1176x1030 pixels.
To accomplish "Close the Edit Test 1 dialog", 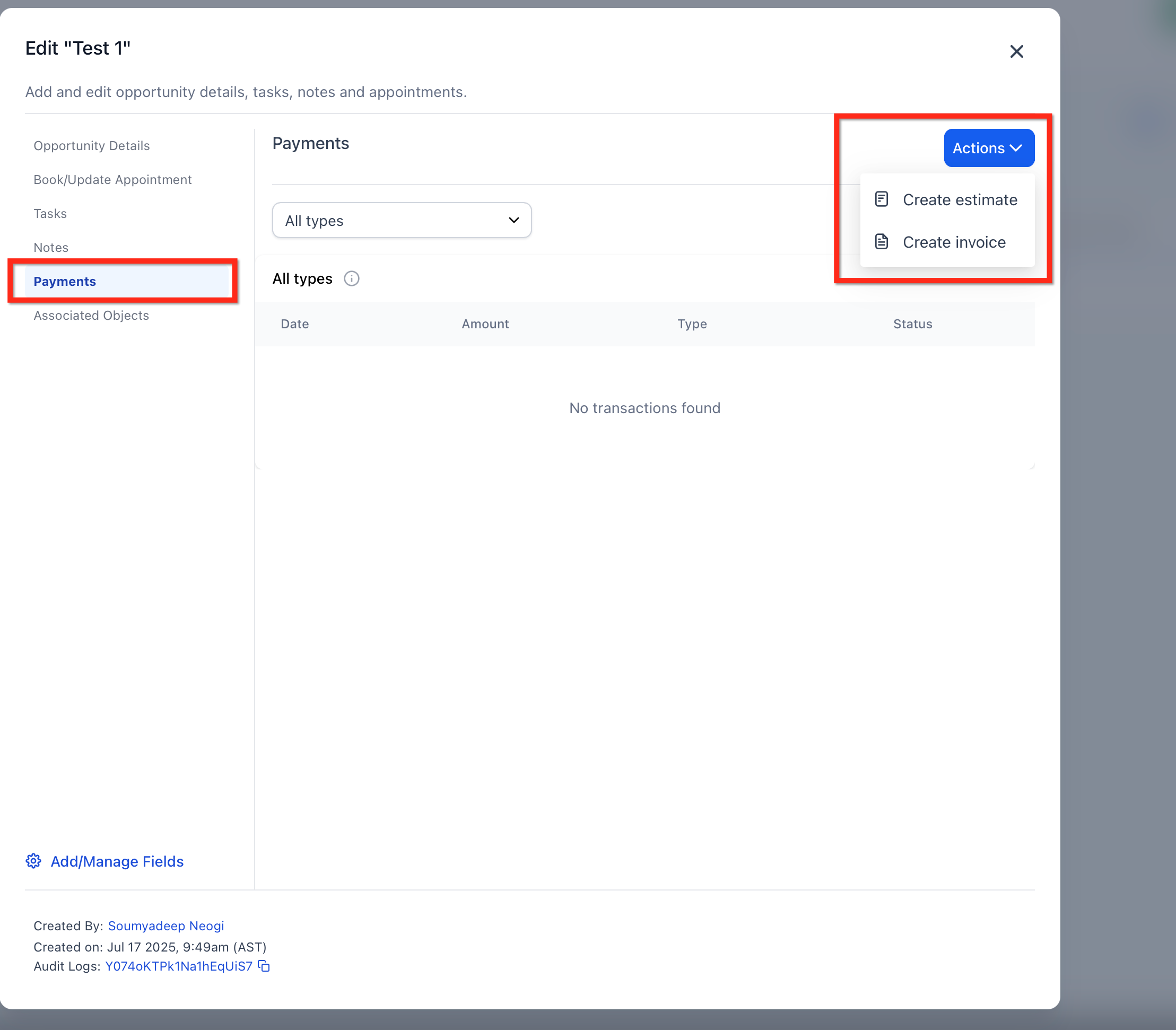I will (1016, 52).
